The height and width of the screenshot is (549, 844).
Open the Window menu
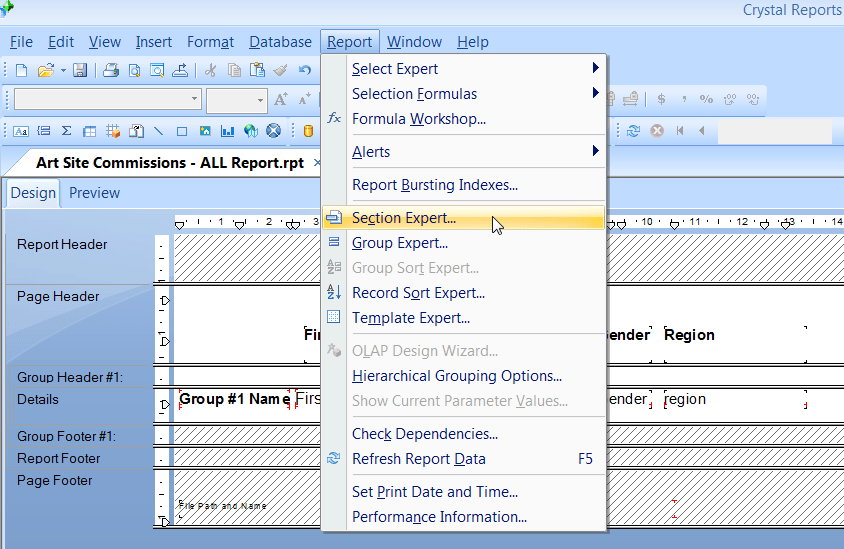click(x=414, y=42)
